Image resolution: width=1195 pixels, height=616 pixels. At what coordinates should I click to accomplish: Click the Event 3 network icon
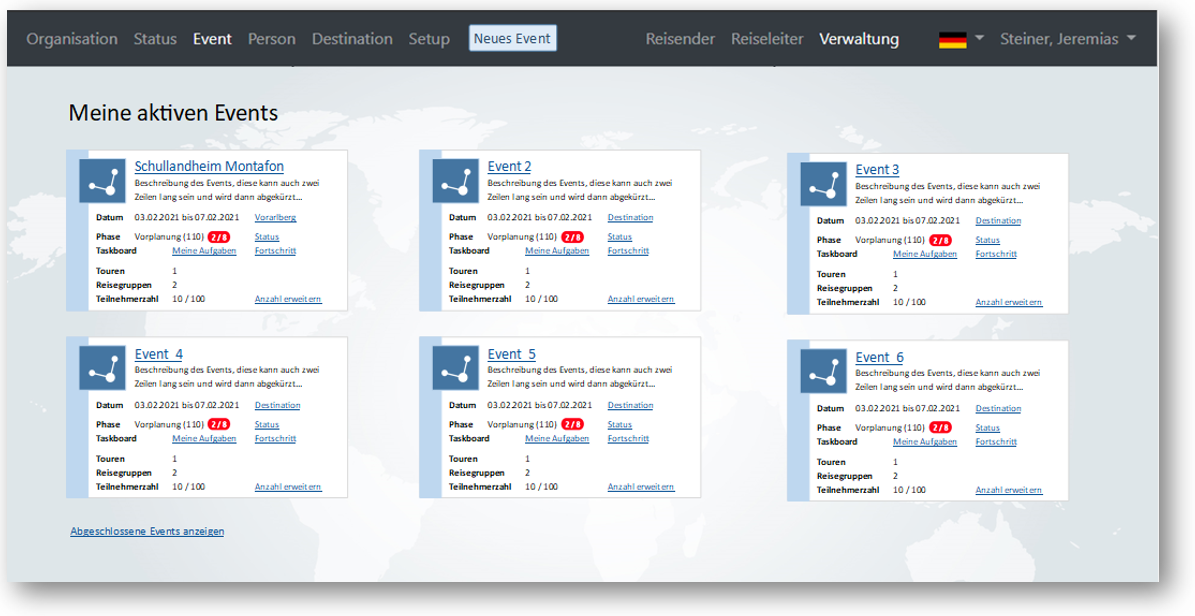click(823, 183)
